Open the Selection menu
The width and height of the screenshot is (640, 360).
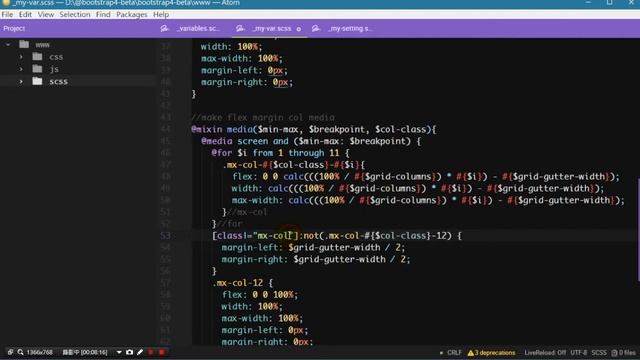pos(75,14)
